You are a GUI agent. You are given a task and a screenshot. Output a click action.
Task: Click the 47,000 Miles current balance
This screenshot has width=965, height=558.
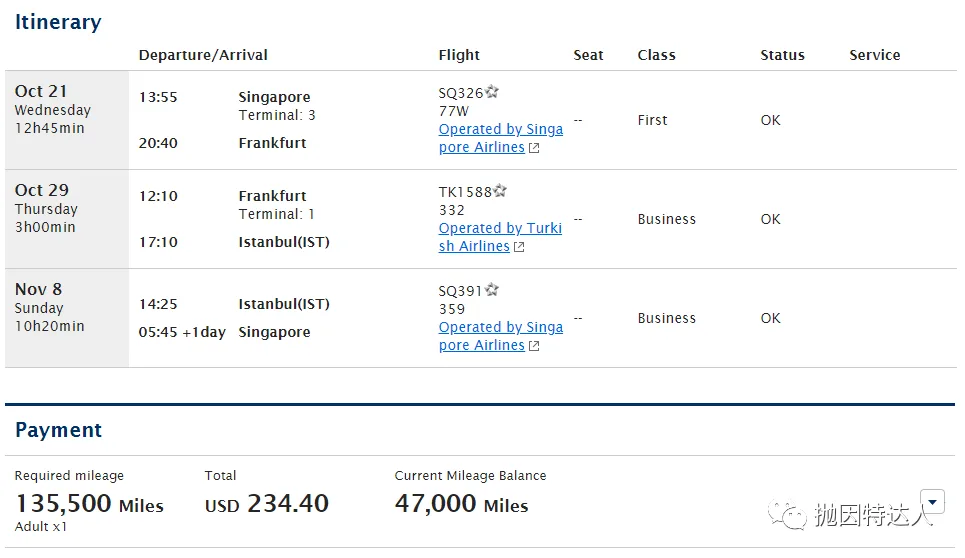coord(461,504)
